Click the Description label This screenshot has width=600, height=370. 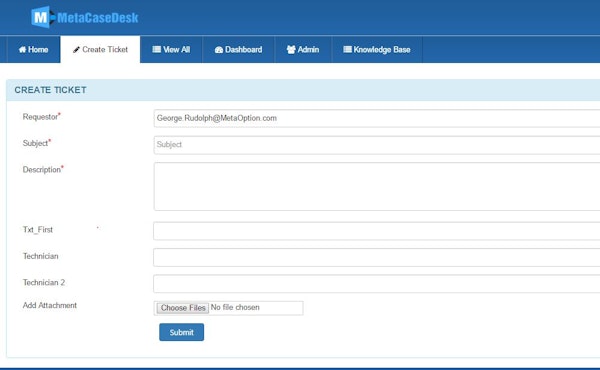click(42, 170)
